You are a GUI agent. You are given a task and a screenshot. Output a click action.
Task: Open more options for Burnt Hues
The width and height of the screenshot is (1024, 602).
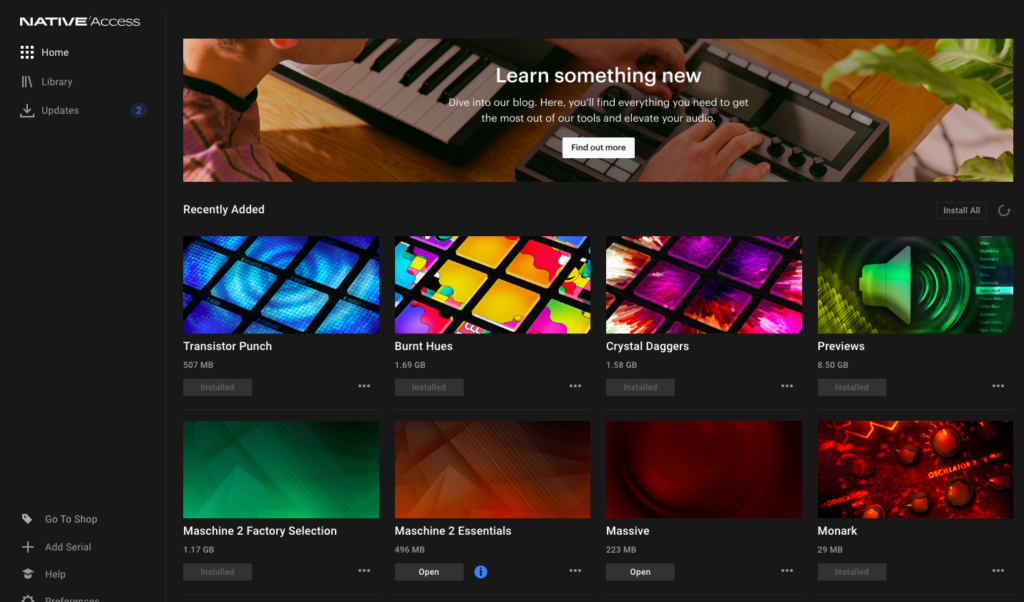click(575, 386)
